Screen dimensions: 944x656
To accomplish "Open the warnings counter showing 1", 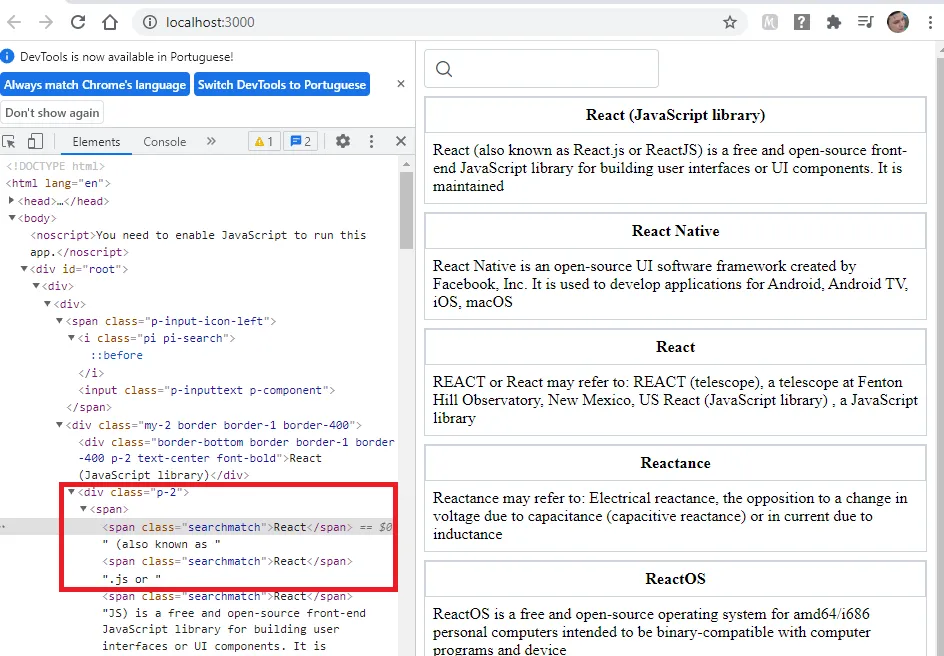I will click(x=264, y=141).
